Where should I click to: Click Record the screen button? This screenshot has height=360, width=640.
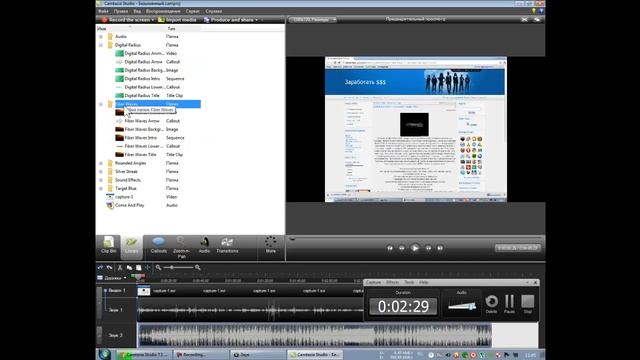(126, 20)
